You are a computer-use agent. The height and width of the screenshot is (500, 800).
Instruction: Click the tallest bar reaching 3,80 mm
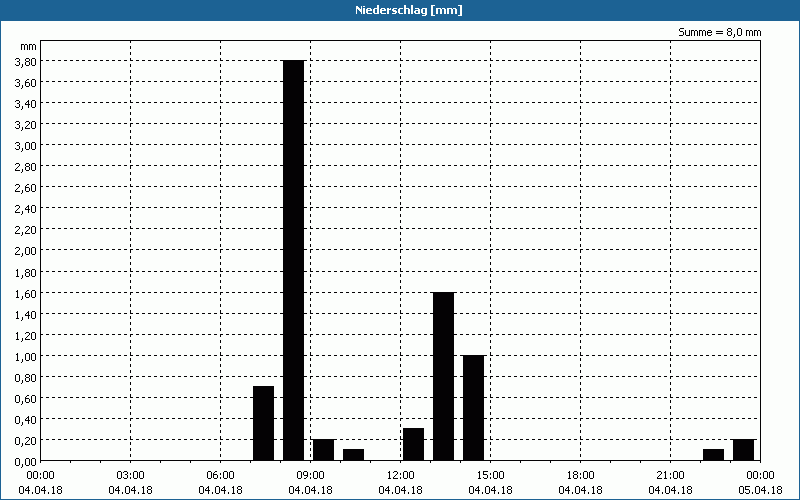293,260
